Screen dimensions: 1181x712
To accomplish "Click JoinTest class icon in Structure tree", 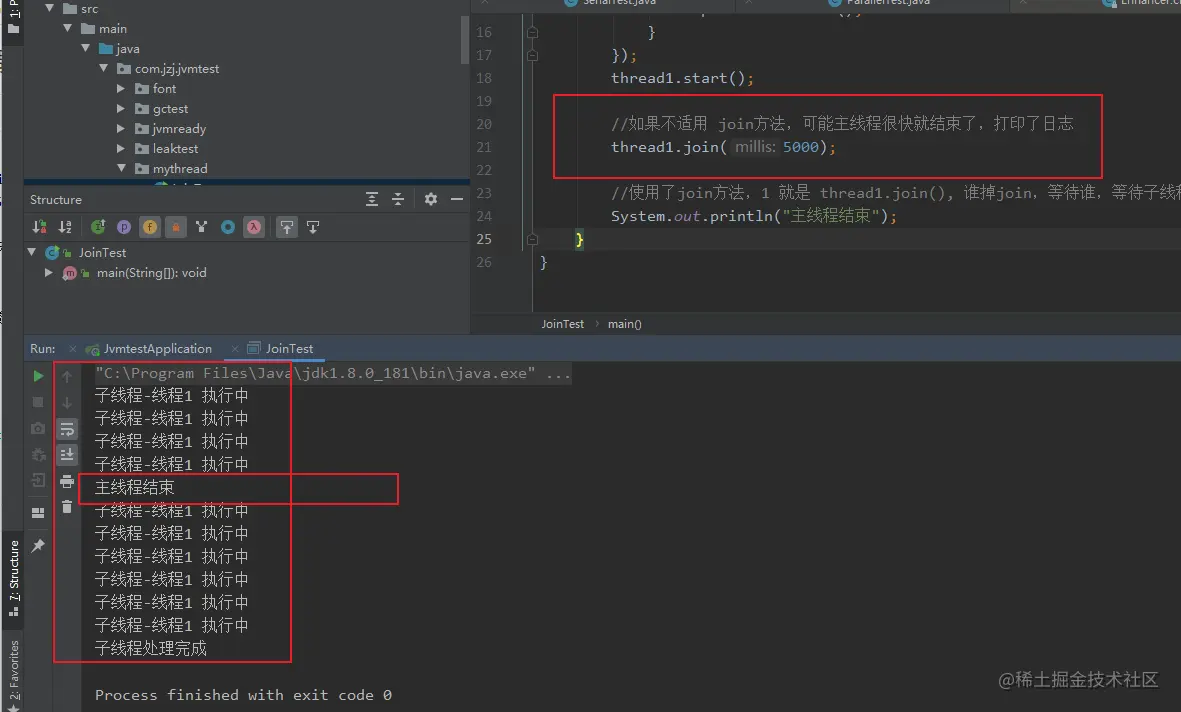I will [x=52, y=252].
